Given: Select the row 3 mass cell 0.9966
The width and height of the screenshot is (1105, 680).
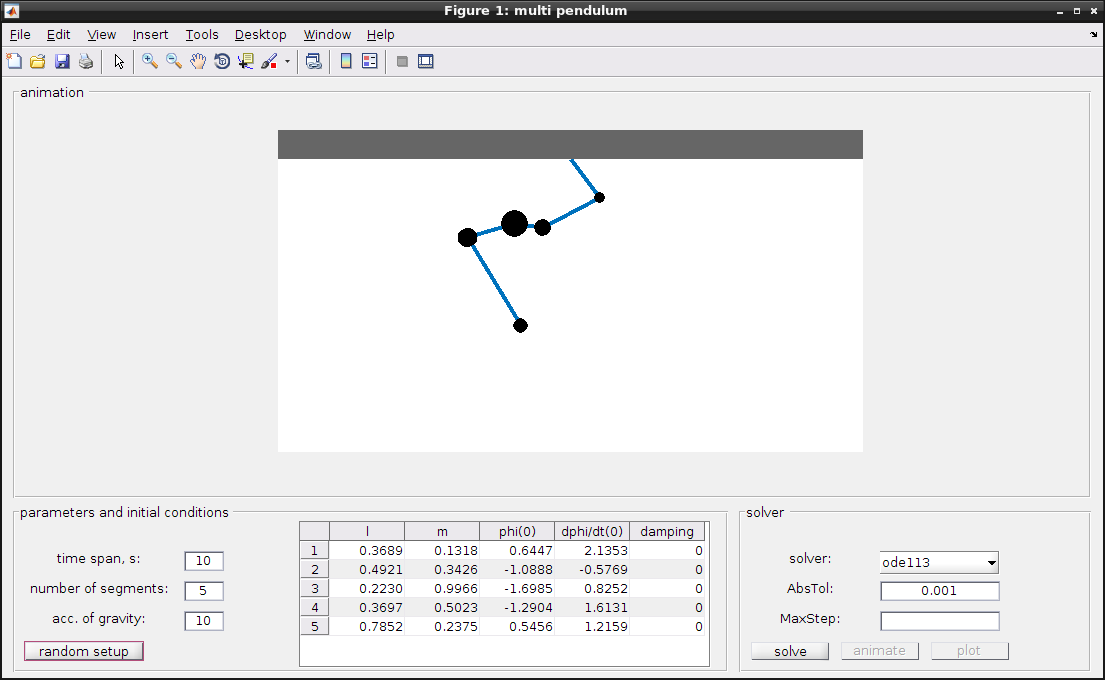Looking at the screenshot, I should tap(442, 588).
